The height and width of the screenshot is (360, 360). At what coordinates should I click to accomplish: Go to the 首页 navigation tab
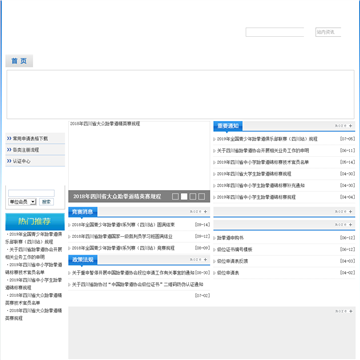click(19, 61)
